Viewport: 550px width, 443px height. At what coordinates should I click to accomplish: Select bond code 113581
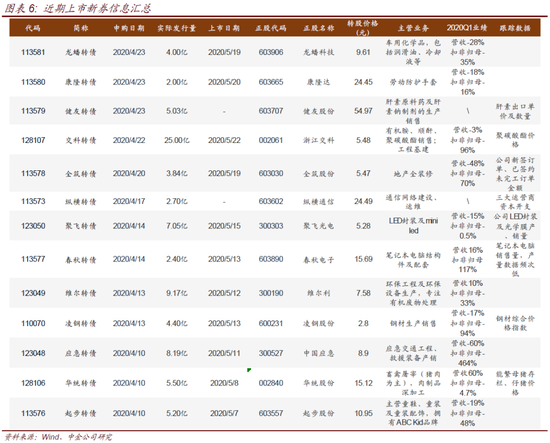click(33, 52)
